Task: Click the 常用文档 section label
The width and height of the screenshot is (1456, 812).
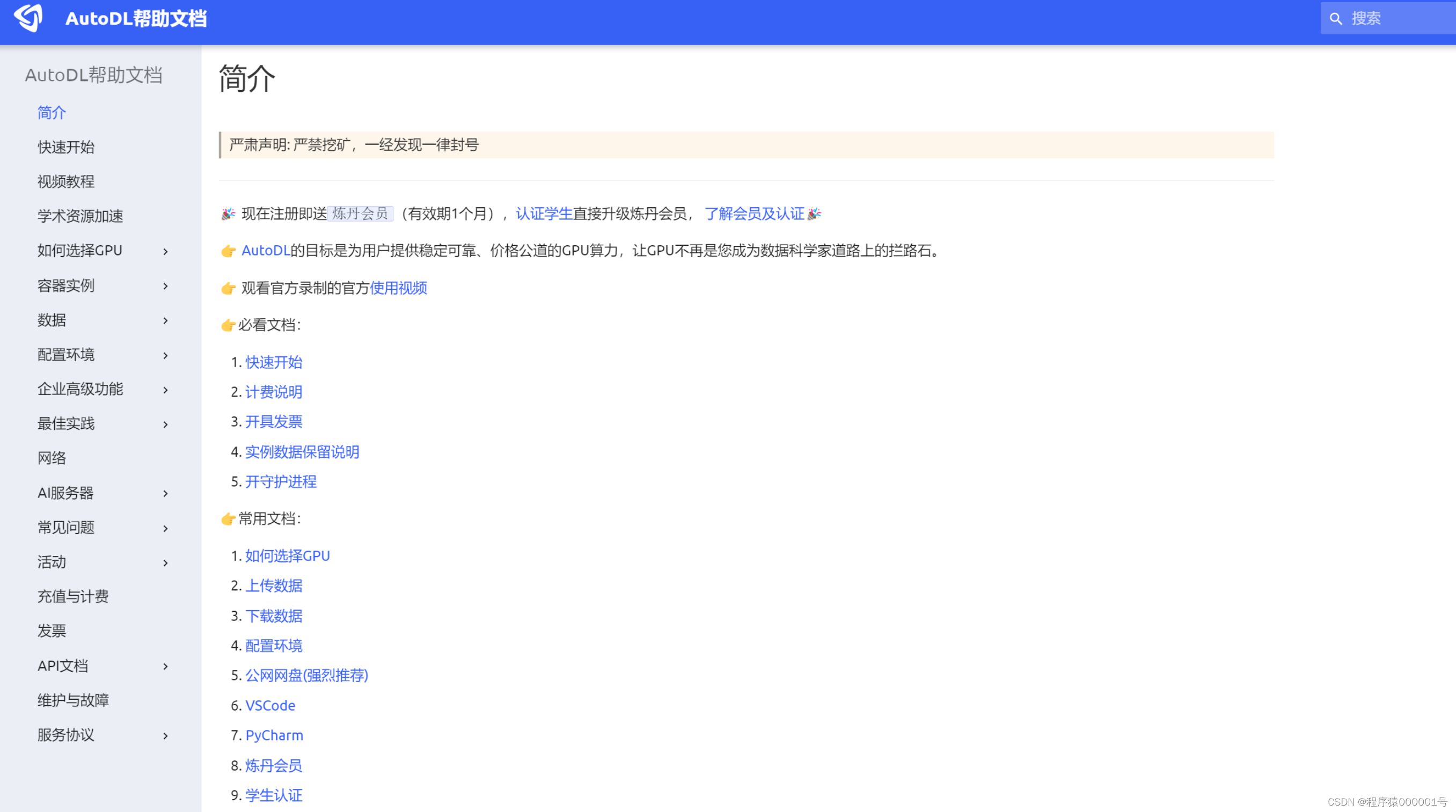Action: tap(269, 519)
